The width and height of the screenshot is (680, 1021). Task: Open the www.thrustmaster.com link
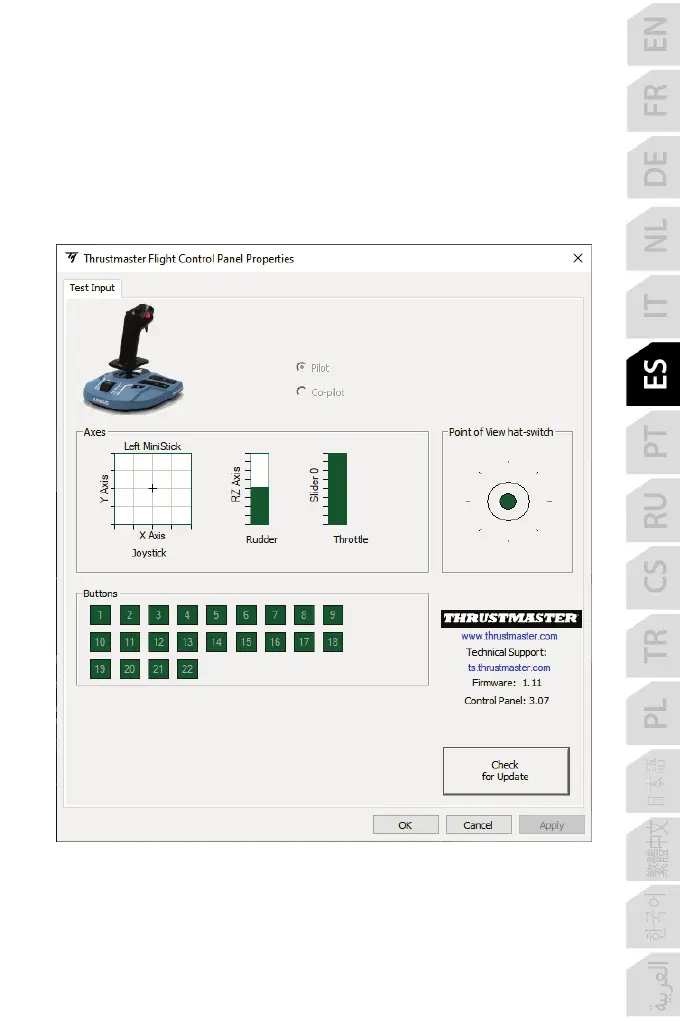509,636
